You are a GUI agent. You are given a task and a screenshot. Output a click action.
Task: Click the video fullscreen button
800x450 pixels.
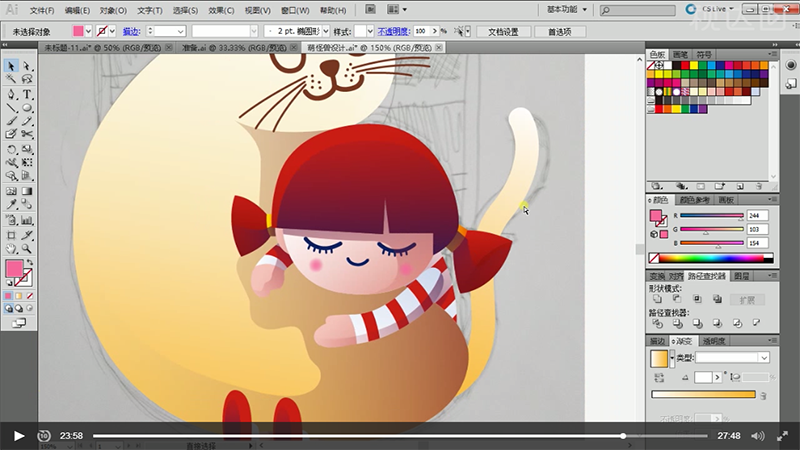(x=782, y=436)
